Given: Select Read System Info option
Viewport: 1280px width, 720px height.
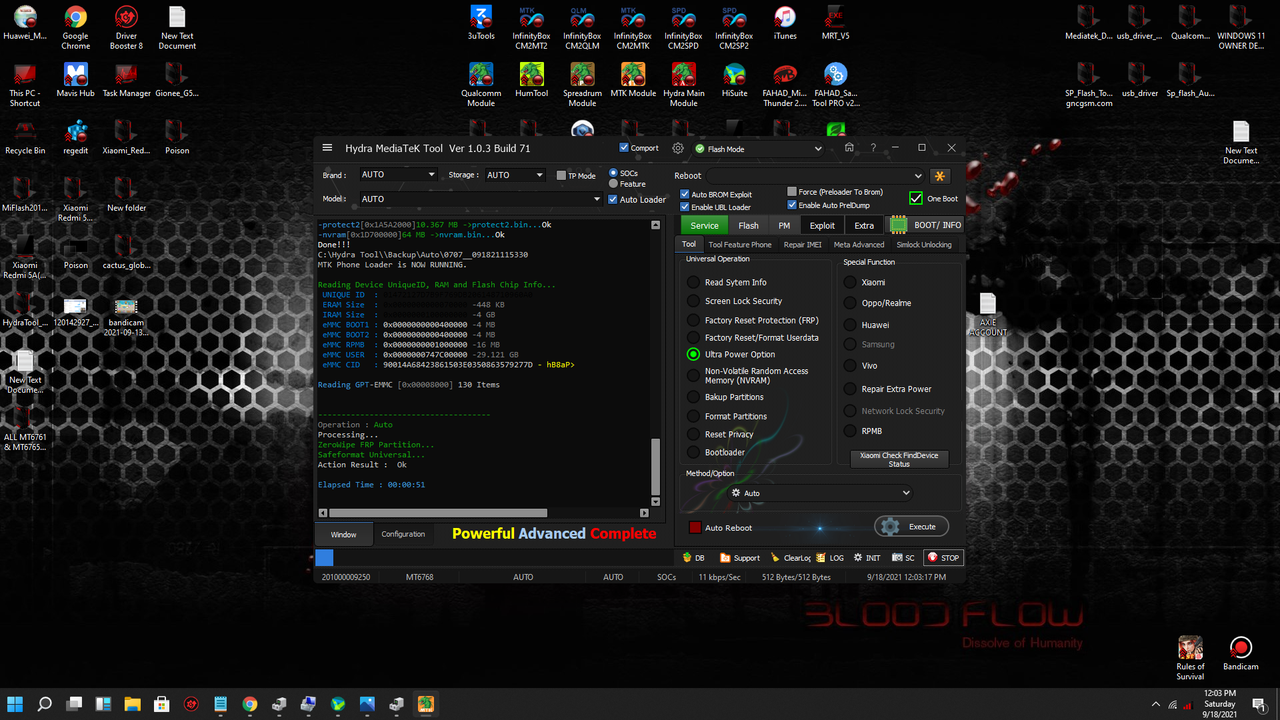Looking at the screenshot, I should [x=693, y=282].
